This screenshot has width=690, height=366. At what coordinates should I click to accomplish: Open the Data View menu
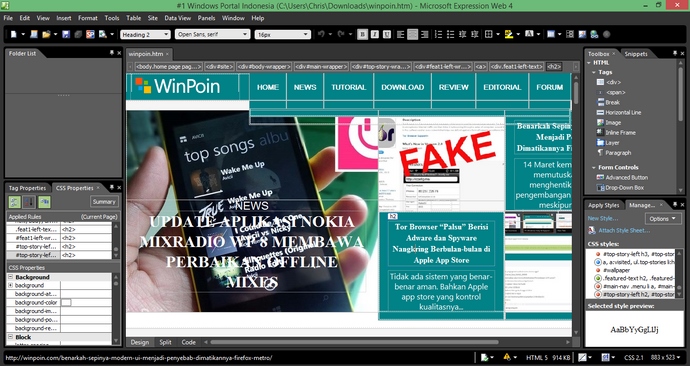coord(178,18)
